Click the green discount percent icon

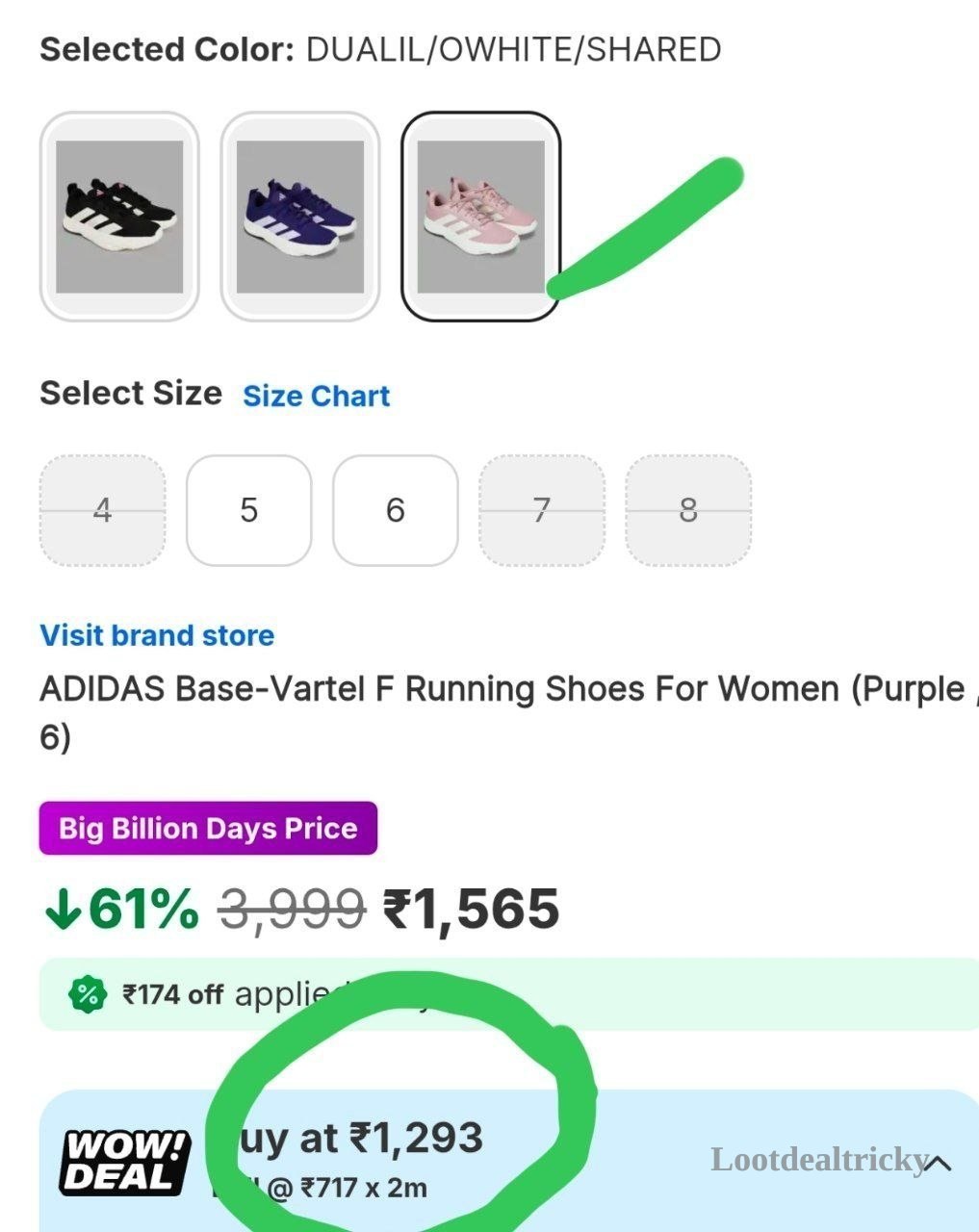pos(88,994)
